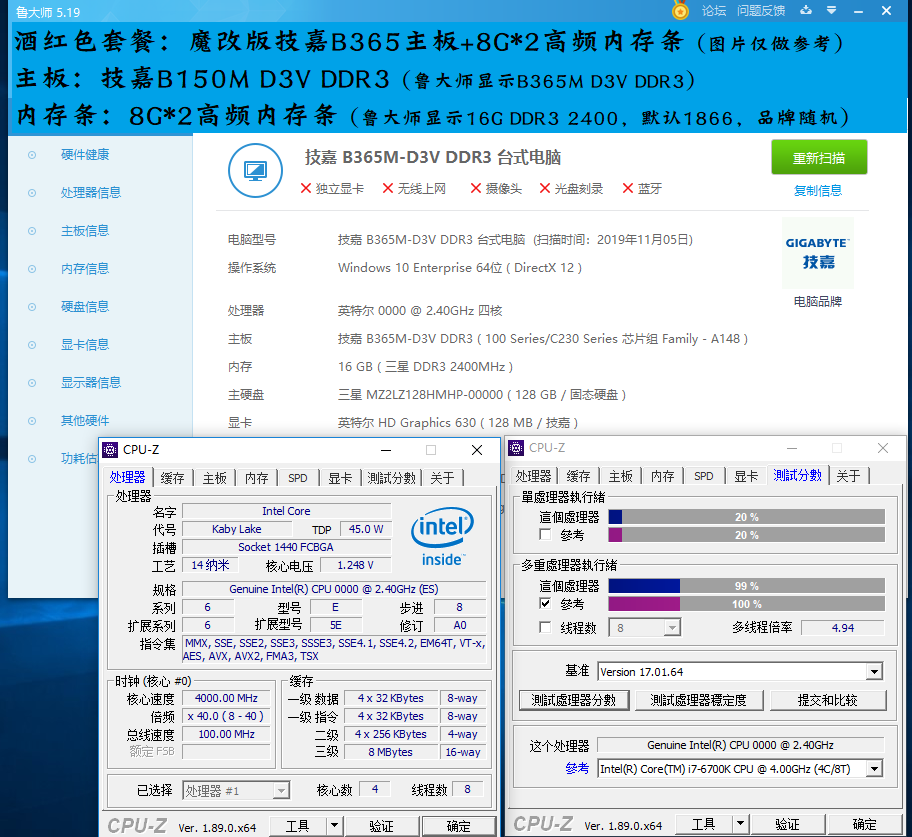Open the medal icon in Lu Dashi title bar

click(679, 10)
